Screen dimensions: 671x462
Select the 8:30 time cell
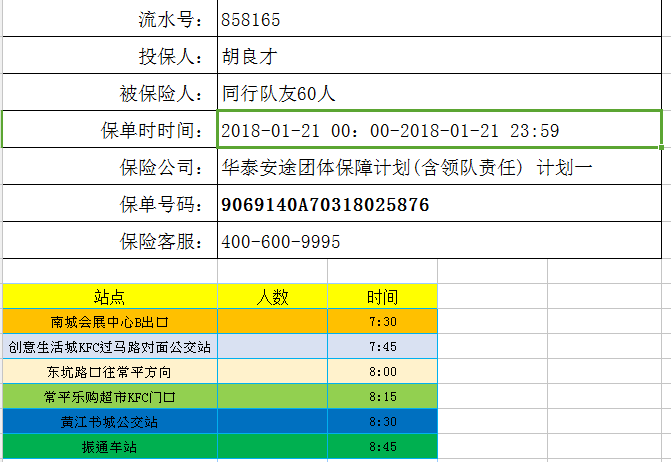tap(383, 421)
